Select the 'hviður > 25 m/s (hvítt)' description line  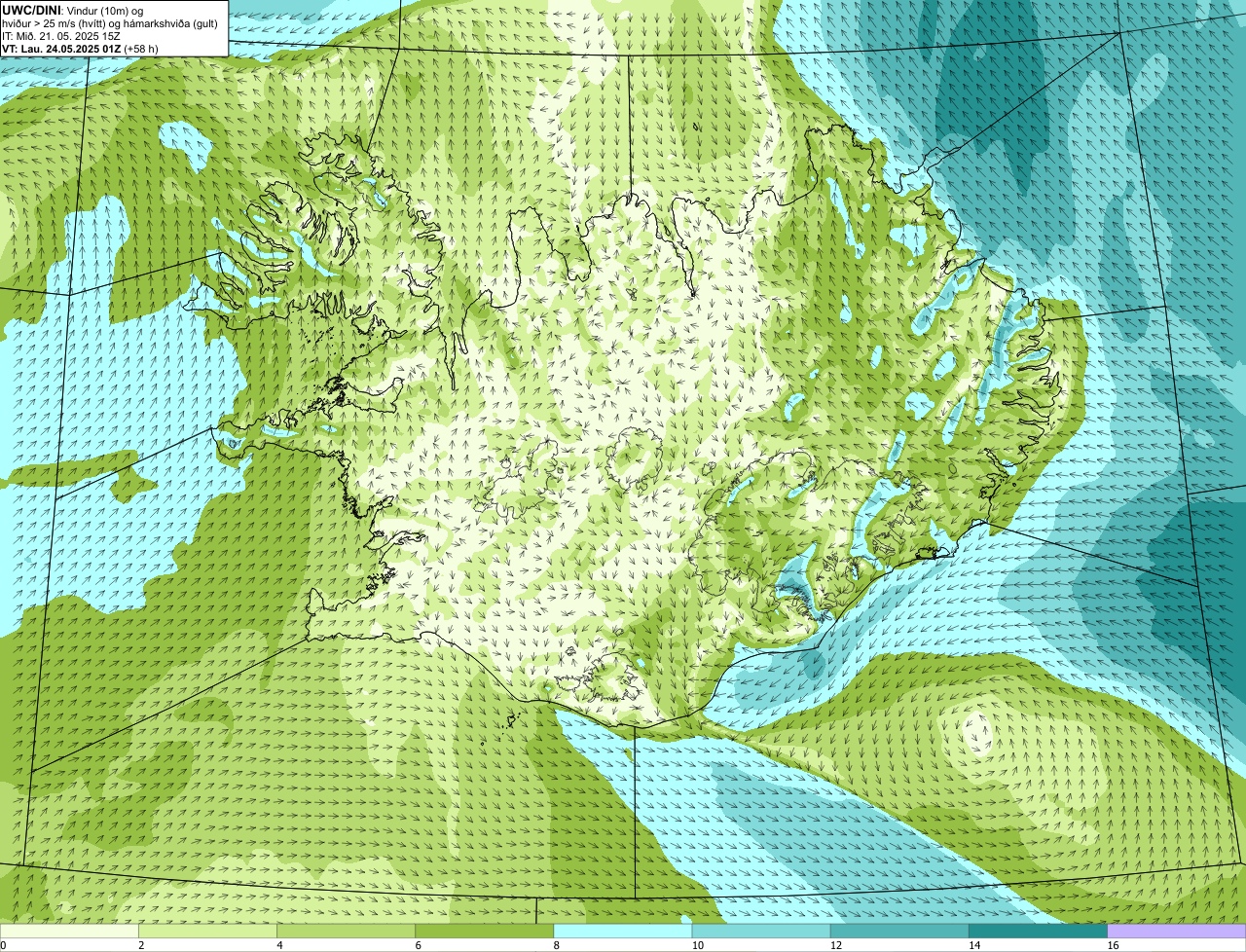click(110, 22)
